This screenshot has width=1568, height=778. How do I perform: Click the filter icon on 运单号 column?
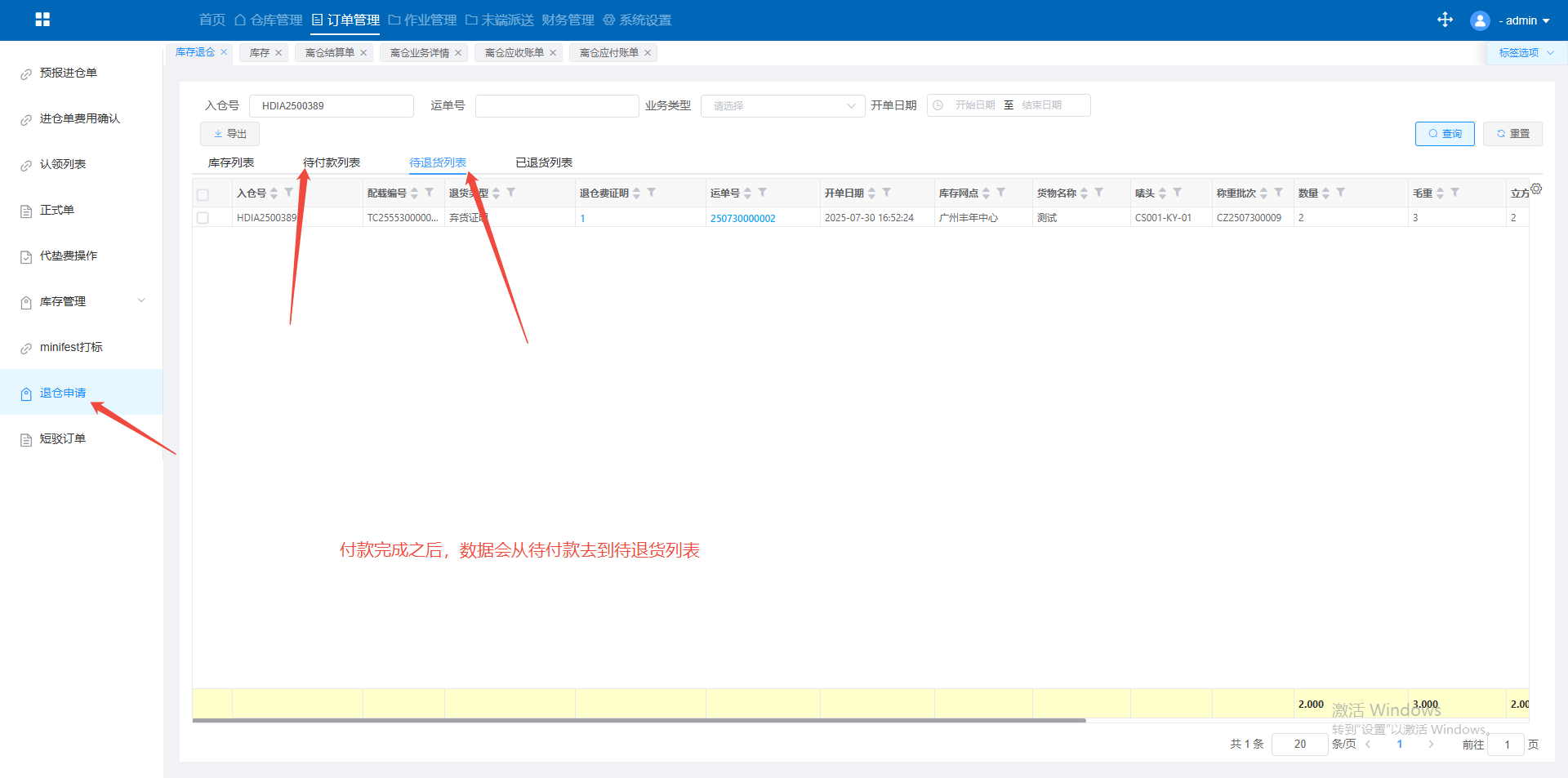(762, 193)
